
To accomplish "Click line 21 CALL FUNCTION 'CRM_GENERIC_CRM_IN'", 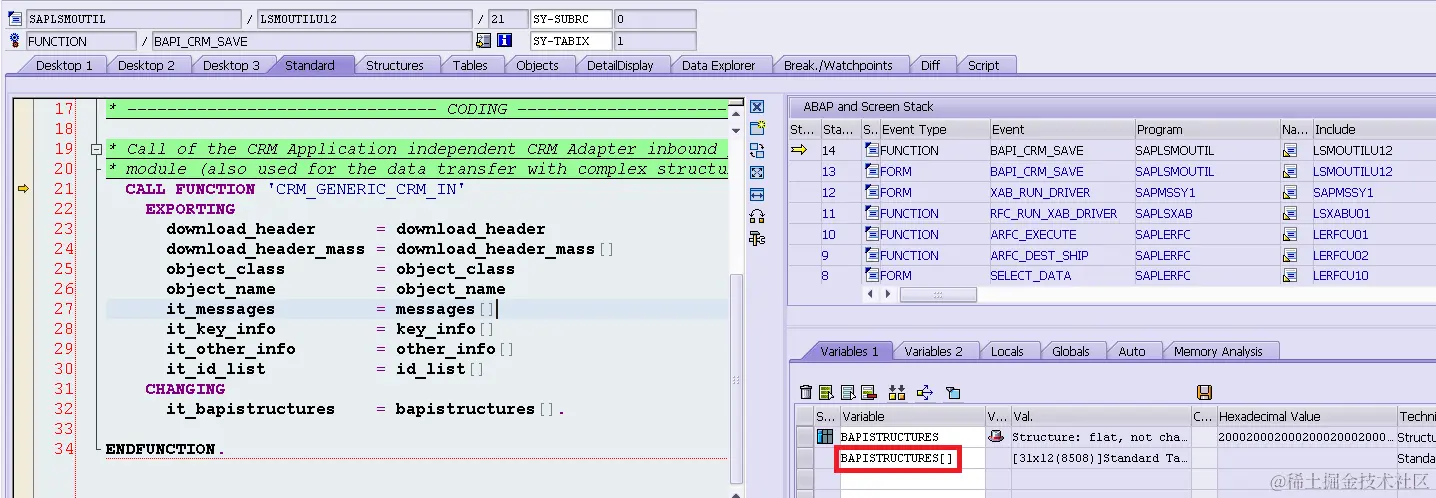I will (x=296, y=189).
